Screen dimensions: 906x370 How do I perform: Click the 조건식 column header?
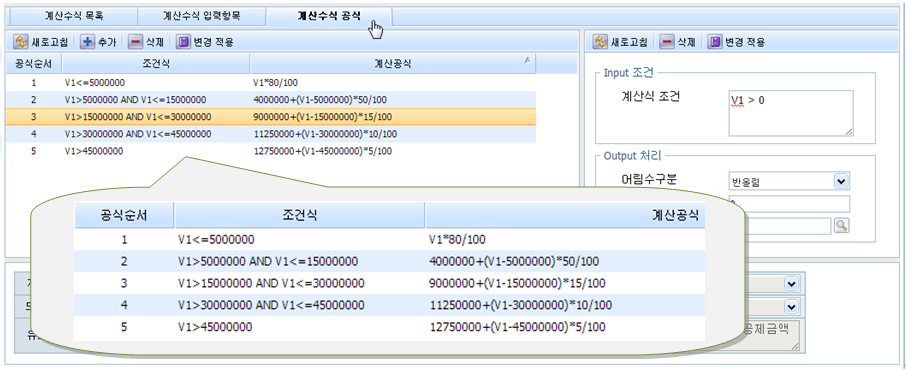pyautogui.click(x=156, y=64)
